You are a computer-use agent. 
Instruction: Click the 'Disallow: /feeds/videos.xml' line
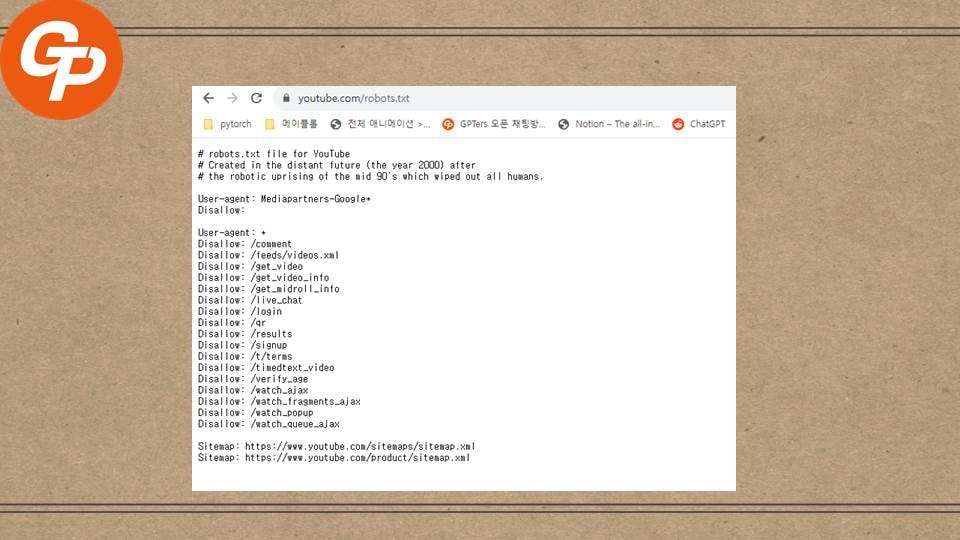(x=268, y=255)
